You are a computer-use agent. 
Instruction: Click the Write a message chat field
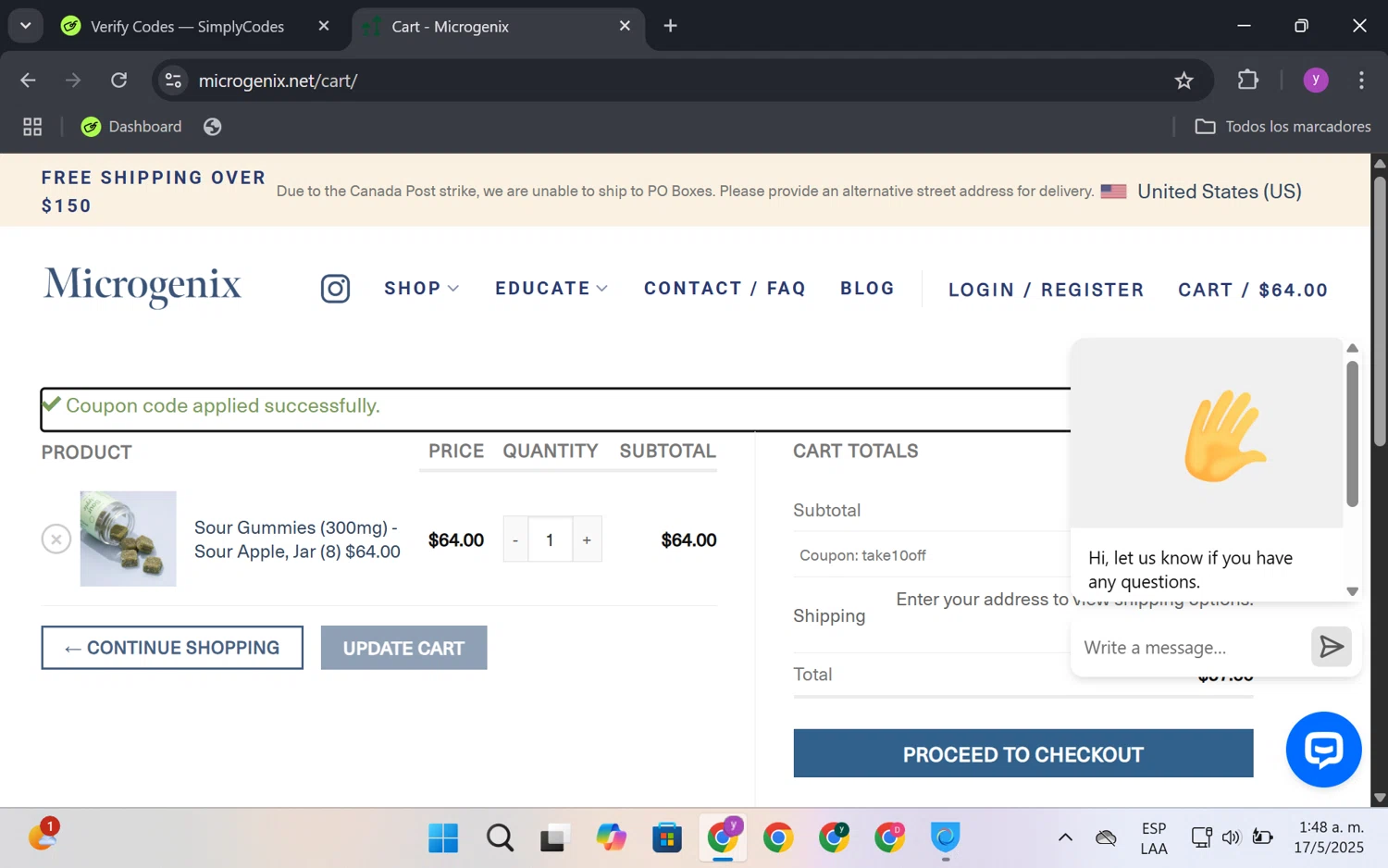coord(1191,647)
